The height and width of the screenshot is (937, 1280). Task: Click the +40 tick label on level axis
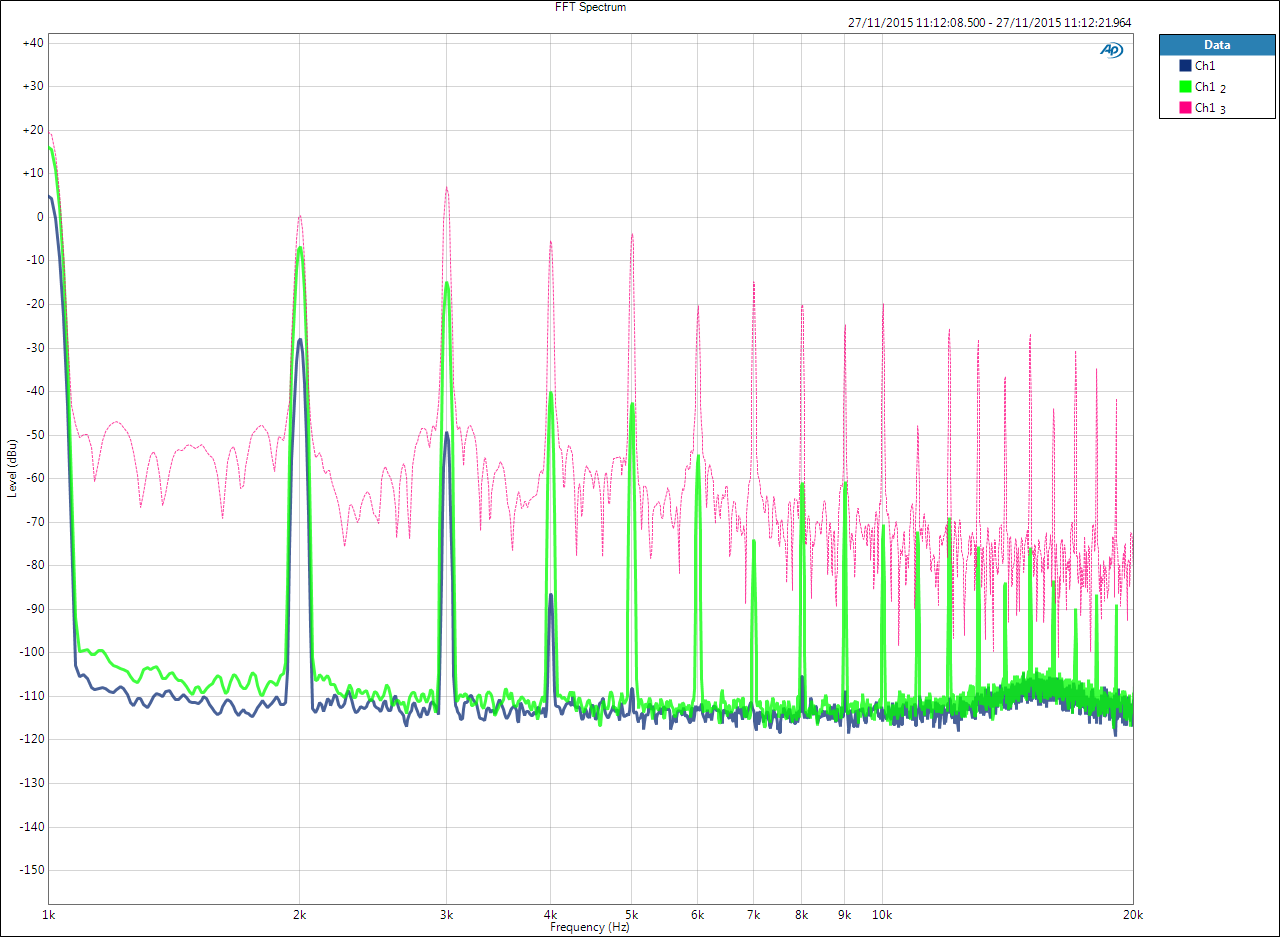[x=31, y=43]
